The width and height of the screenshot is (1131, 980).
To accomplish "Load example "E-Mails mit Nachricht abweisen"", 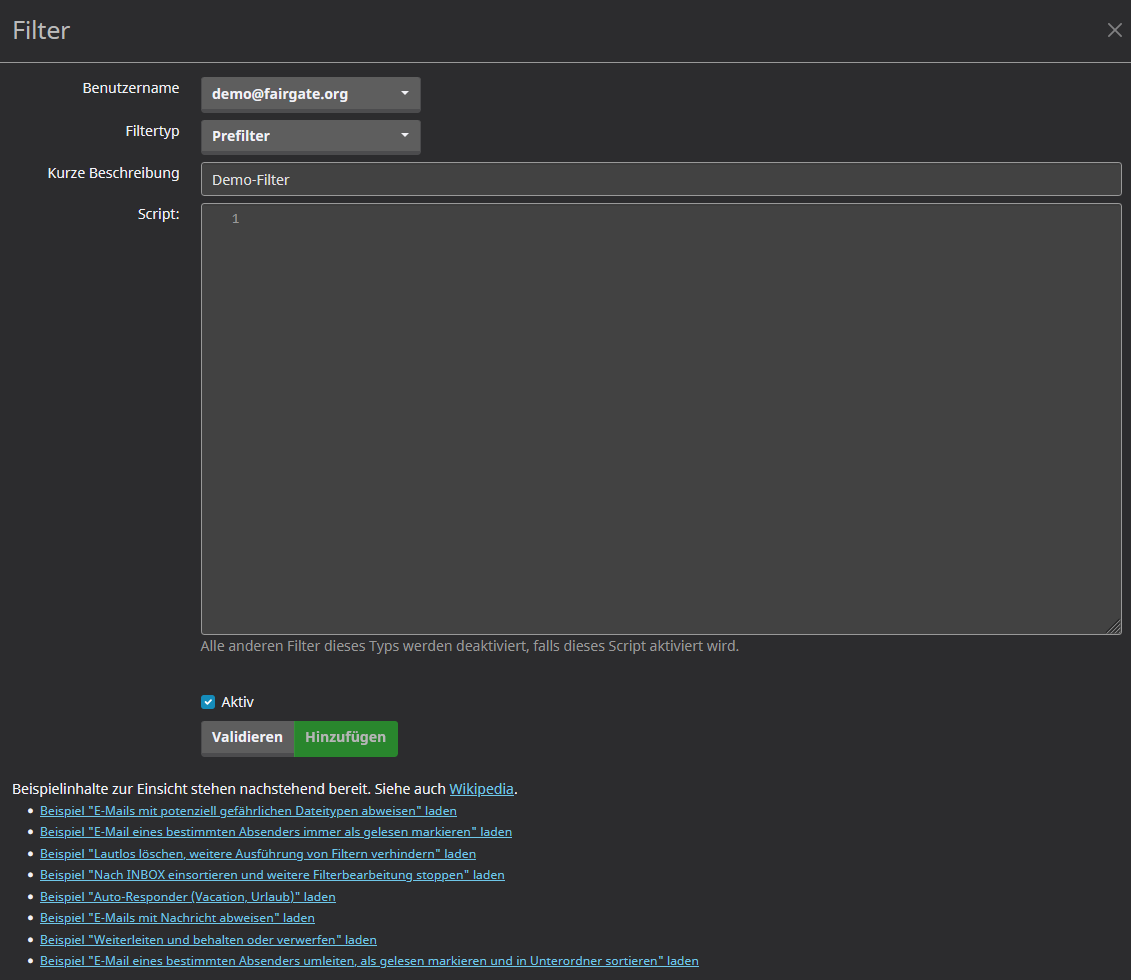I will click(x=177, y=918).
